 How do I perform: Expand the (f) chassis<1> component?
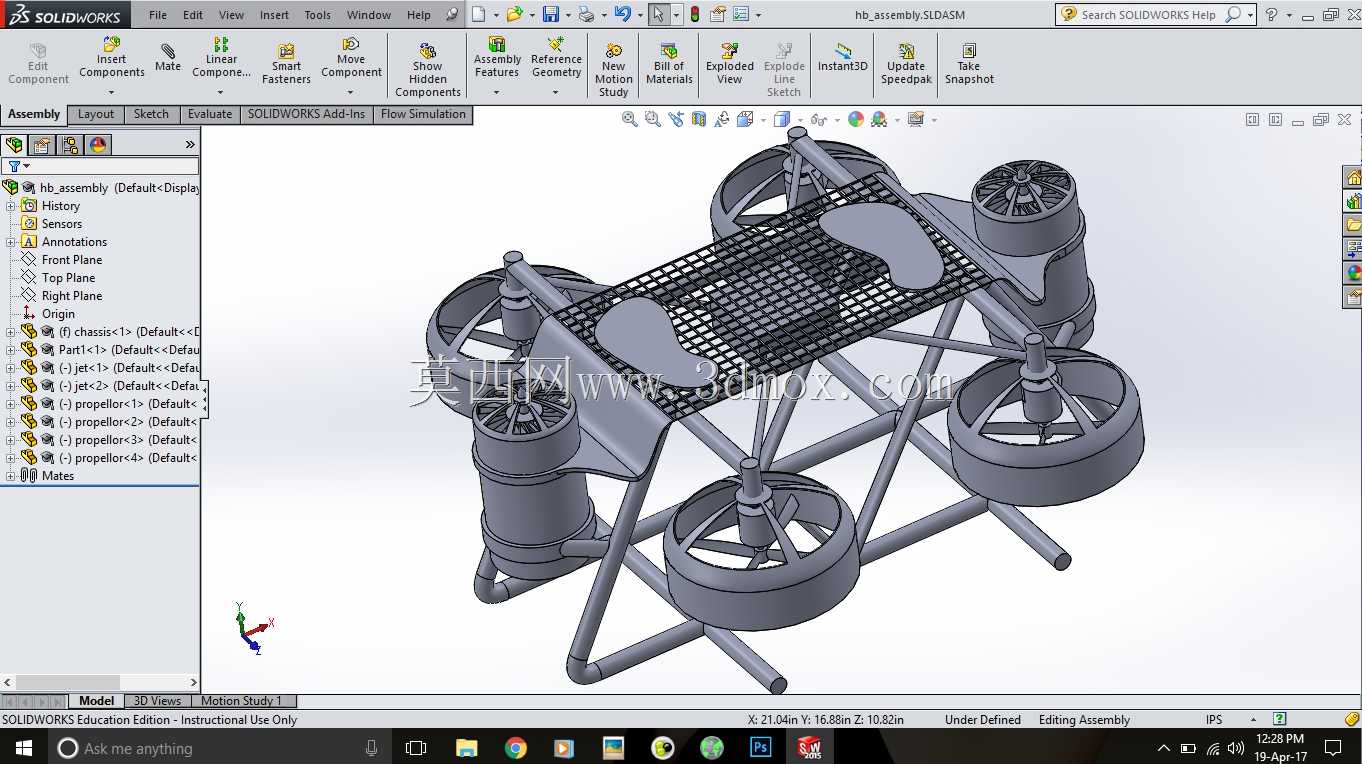pyautogui.click(x=11, y=332)
